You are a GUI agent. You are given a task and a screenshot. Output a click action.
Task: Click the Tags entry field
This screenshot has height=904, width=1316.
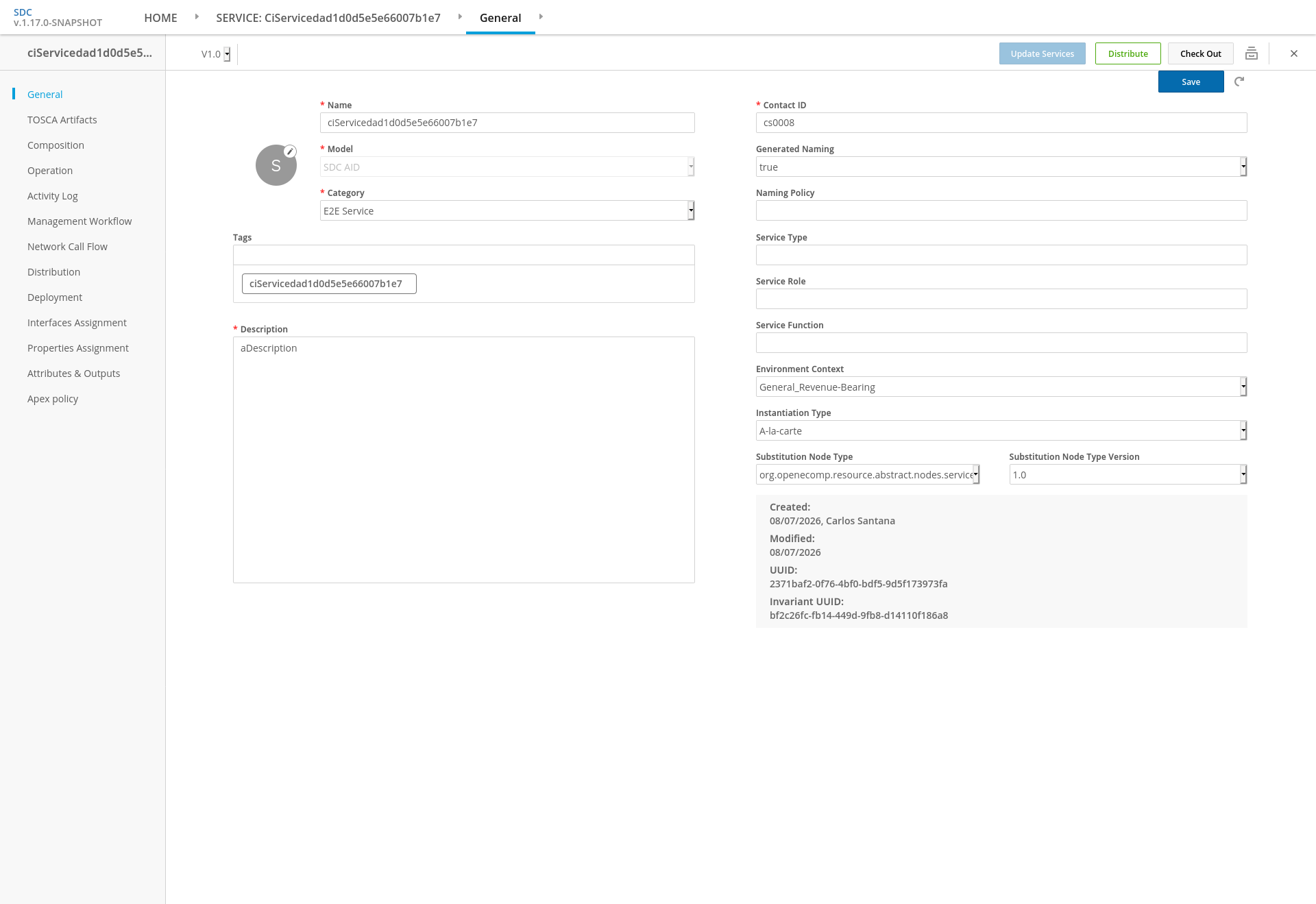pos(464,255)
